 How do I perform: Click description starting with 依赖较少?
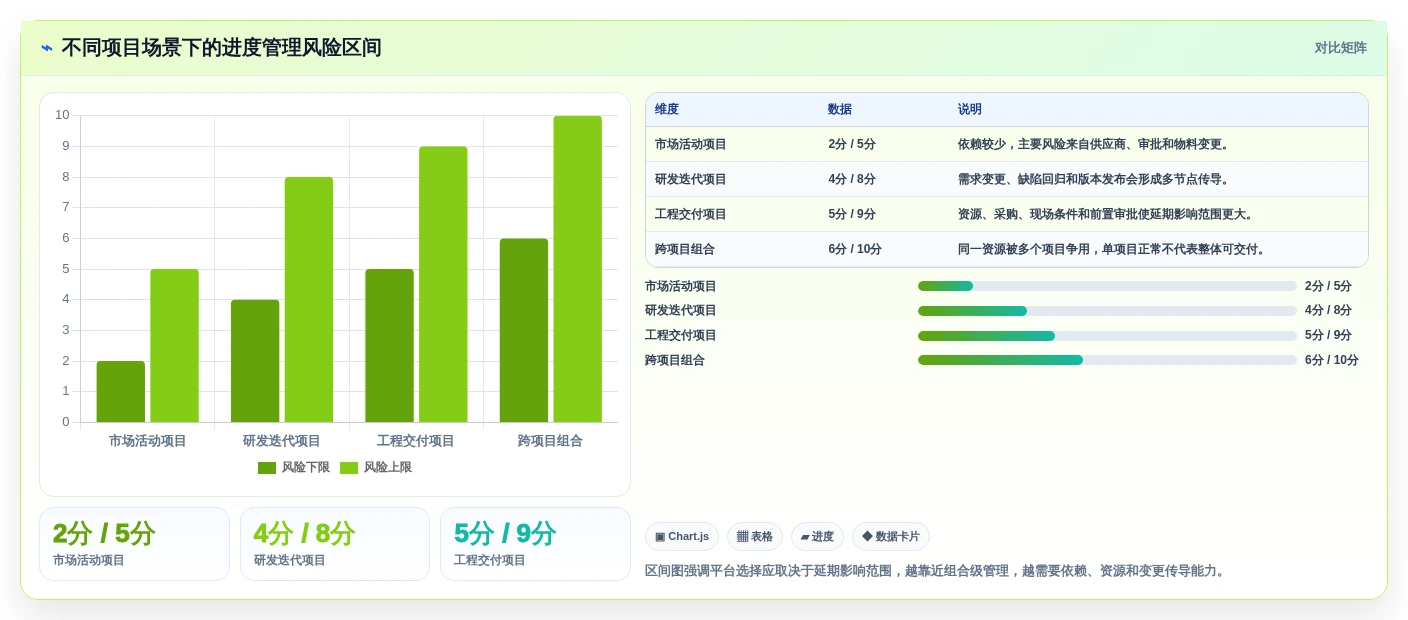[x=1095, y=144]
